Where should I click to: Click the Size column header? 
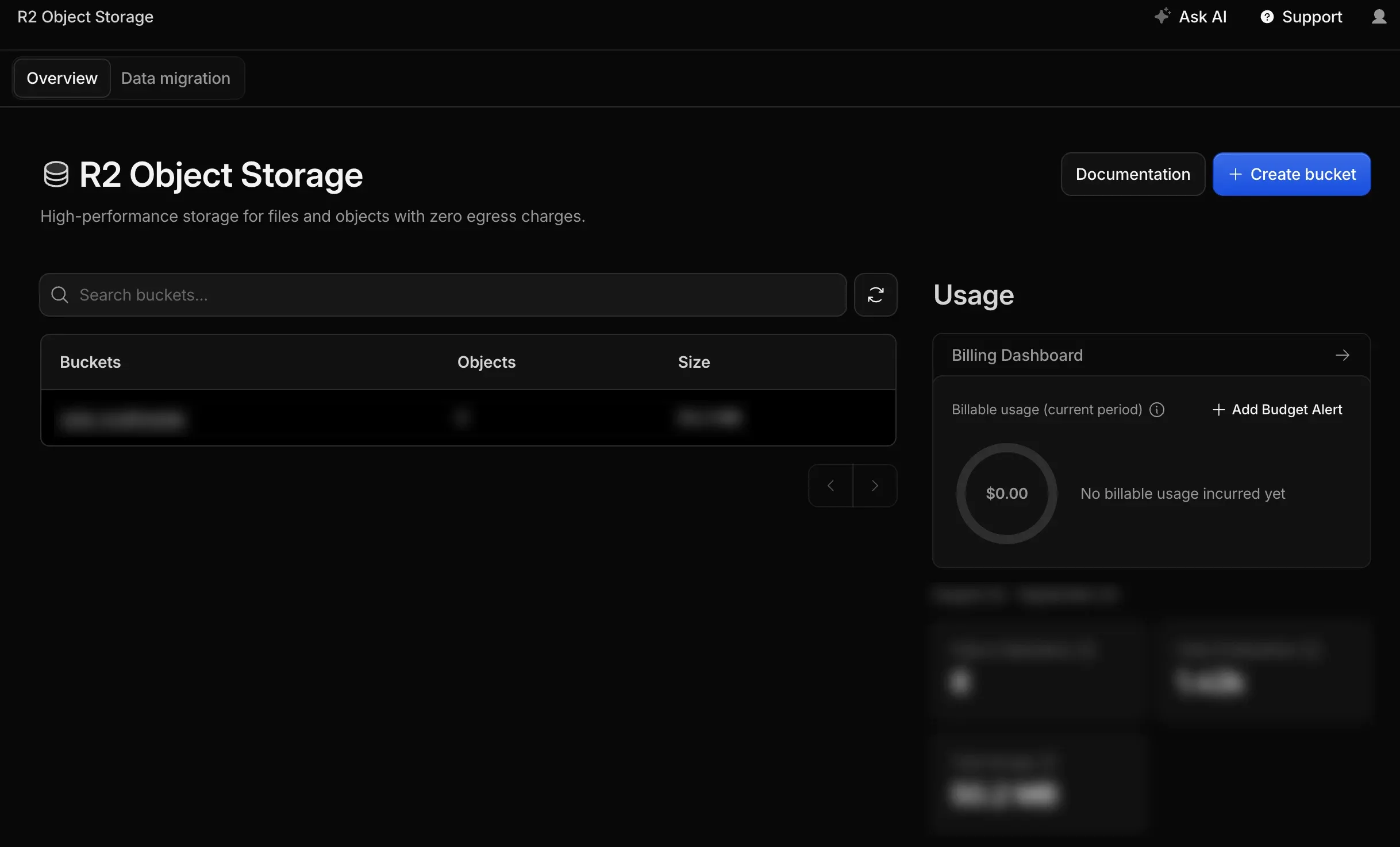[x=694, y=362]
